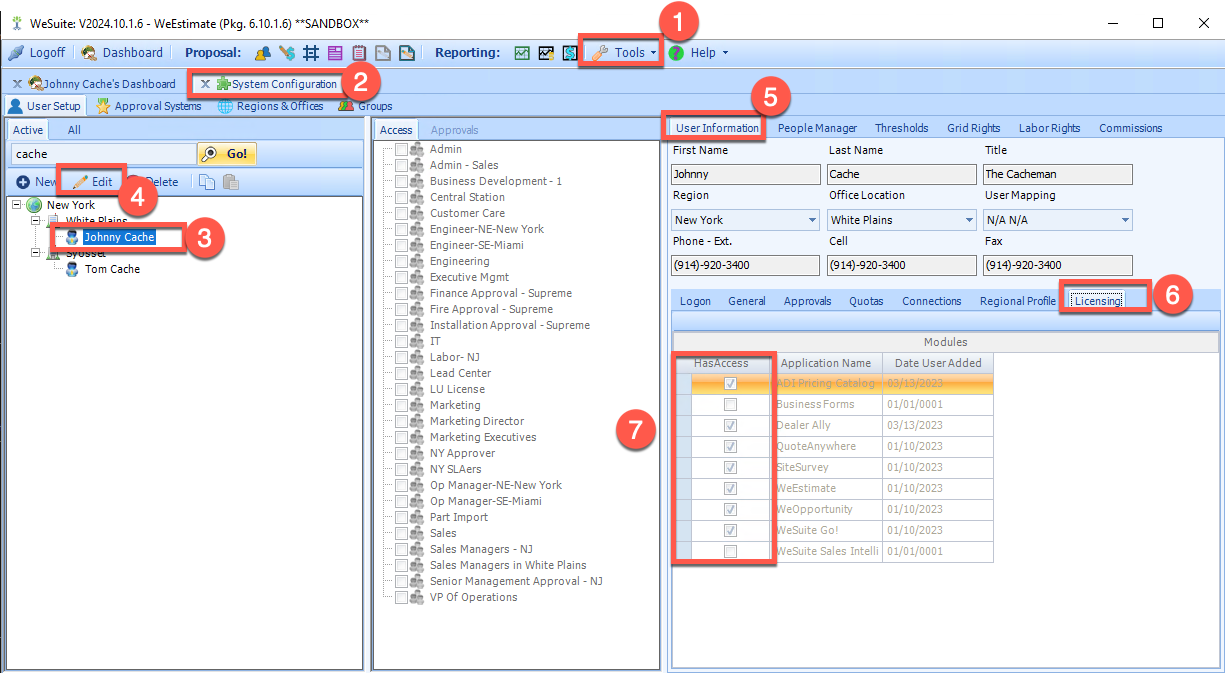Toggle HasAccess checkbox for Business Forms
This screenshot has width=1225, height=673.
click(x=731, y=405)
